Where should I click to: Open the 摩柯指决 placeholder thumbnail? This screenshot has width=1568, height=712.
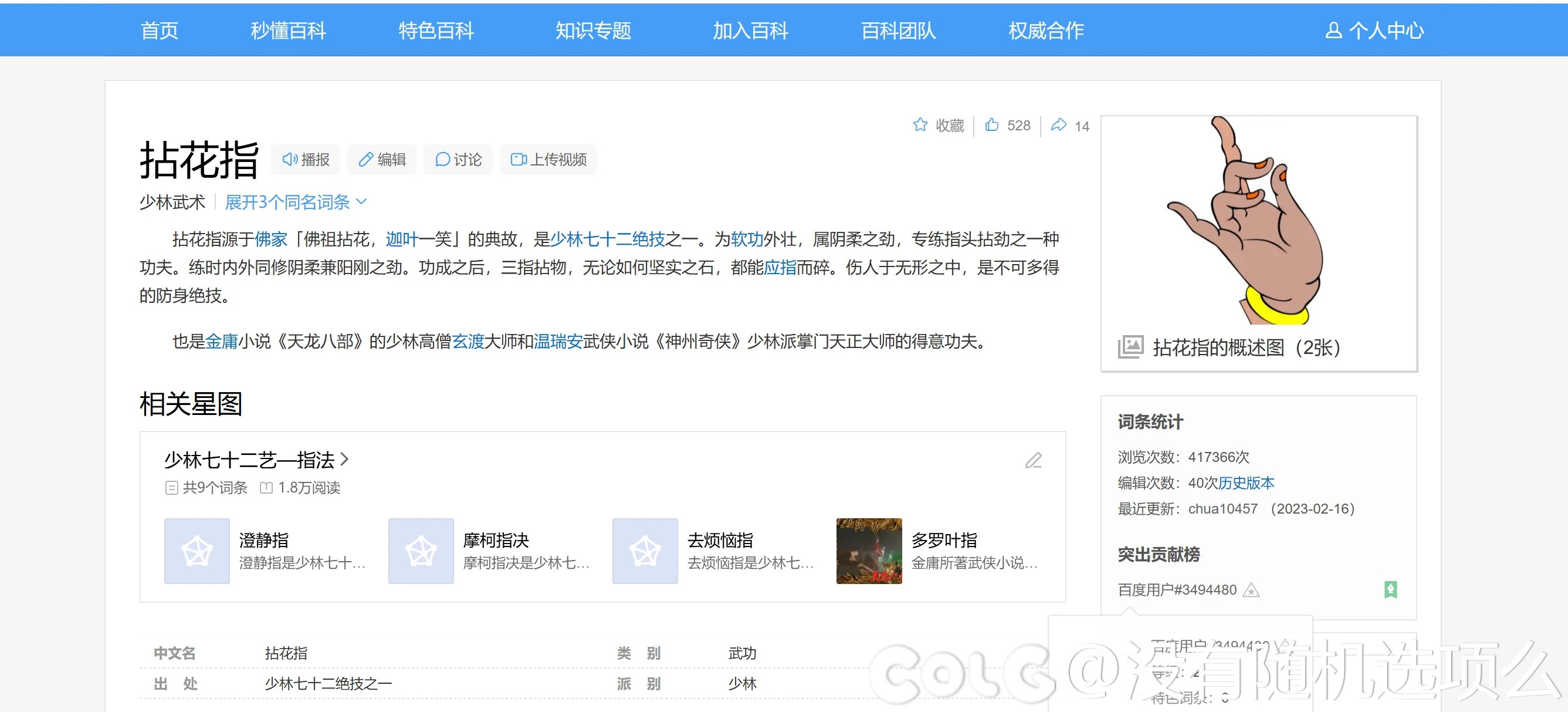click(421, 551)
